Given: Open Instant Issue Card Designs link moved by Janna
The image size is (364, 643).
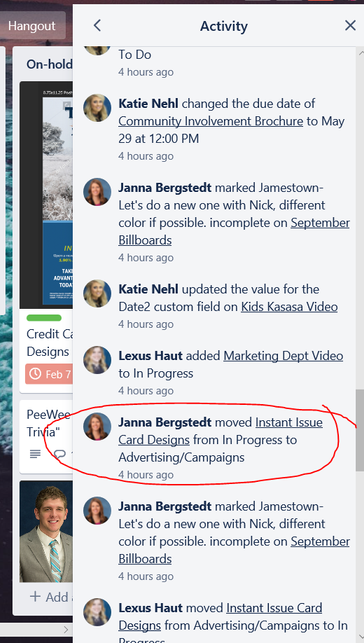Looking at the screenshot, I should coord(221,431).
